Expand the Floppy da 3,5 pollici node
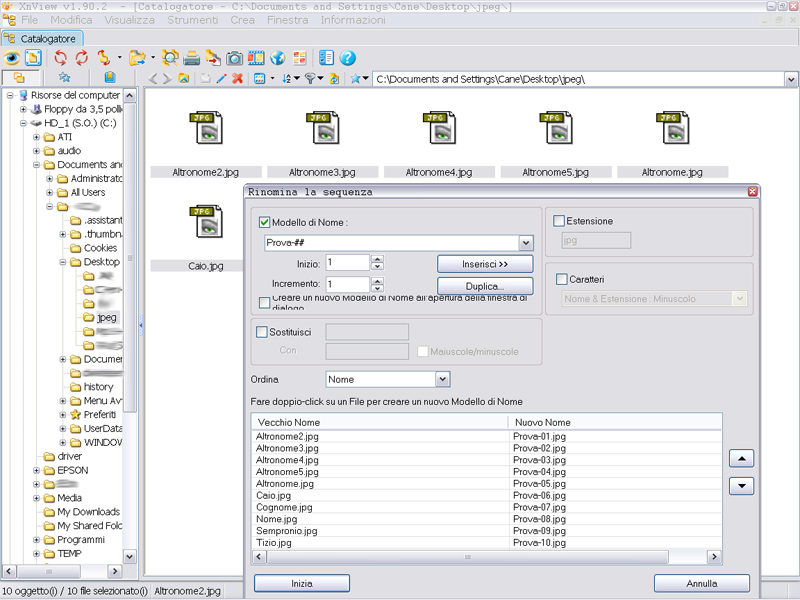 (23, 109)
